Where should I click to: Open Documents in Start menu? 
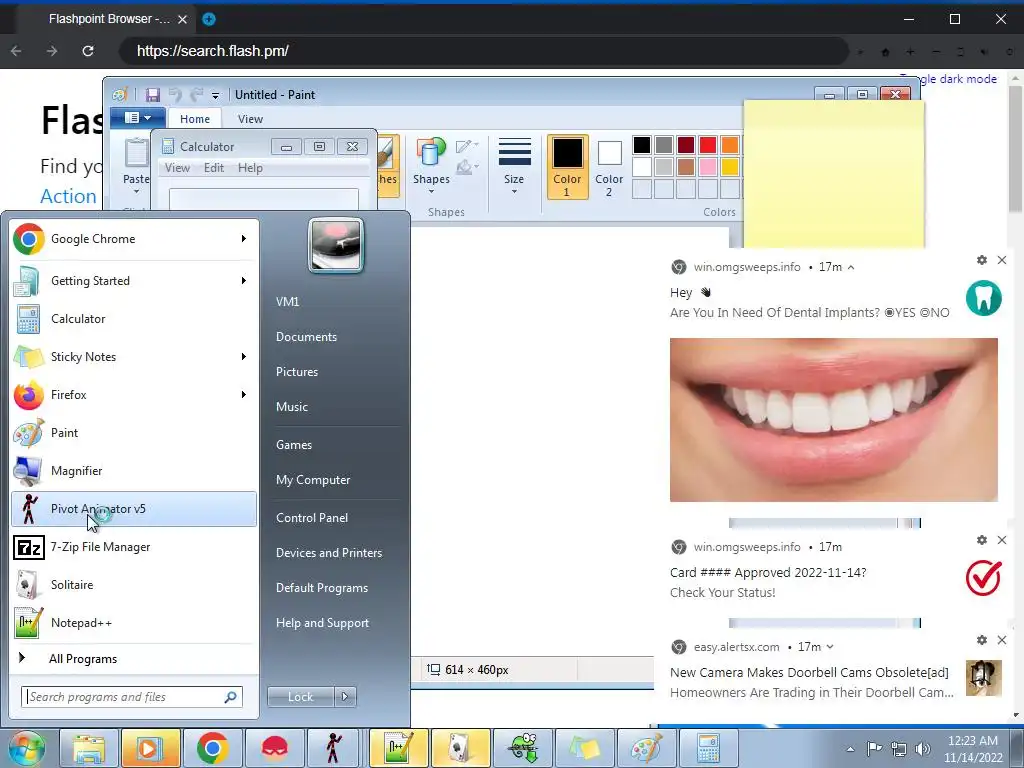[x=306, y=337]
